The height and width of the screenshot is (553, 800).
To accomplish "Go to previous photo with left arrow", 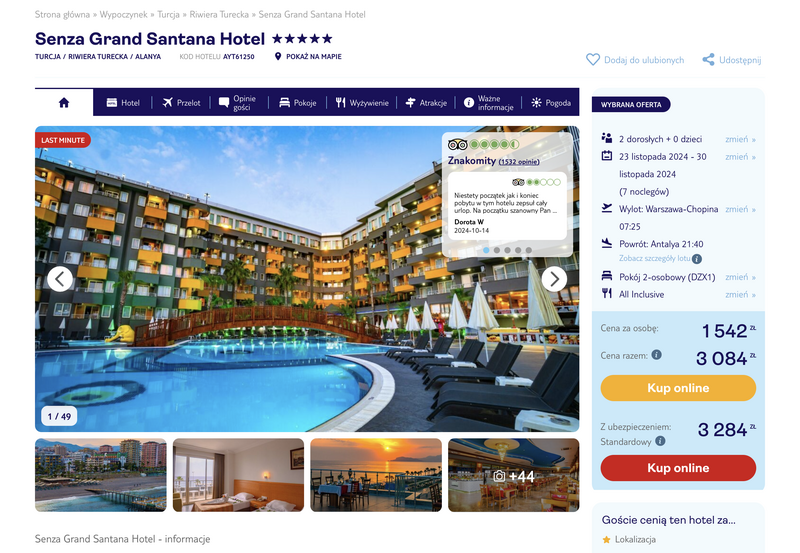I will 60,279.
